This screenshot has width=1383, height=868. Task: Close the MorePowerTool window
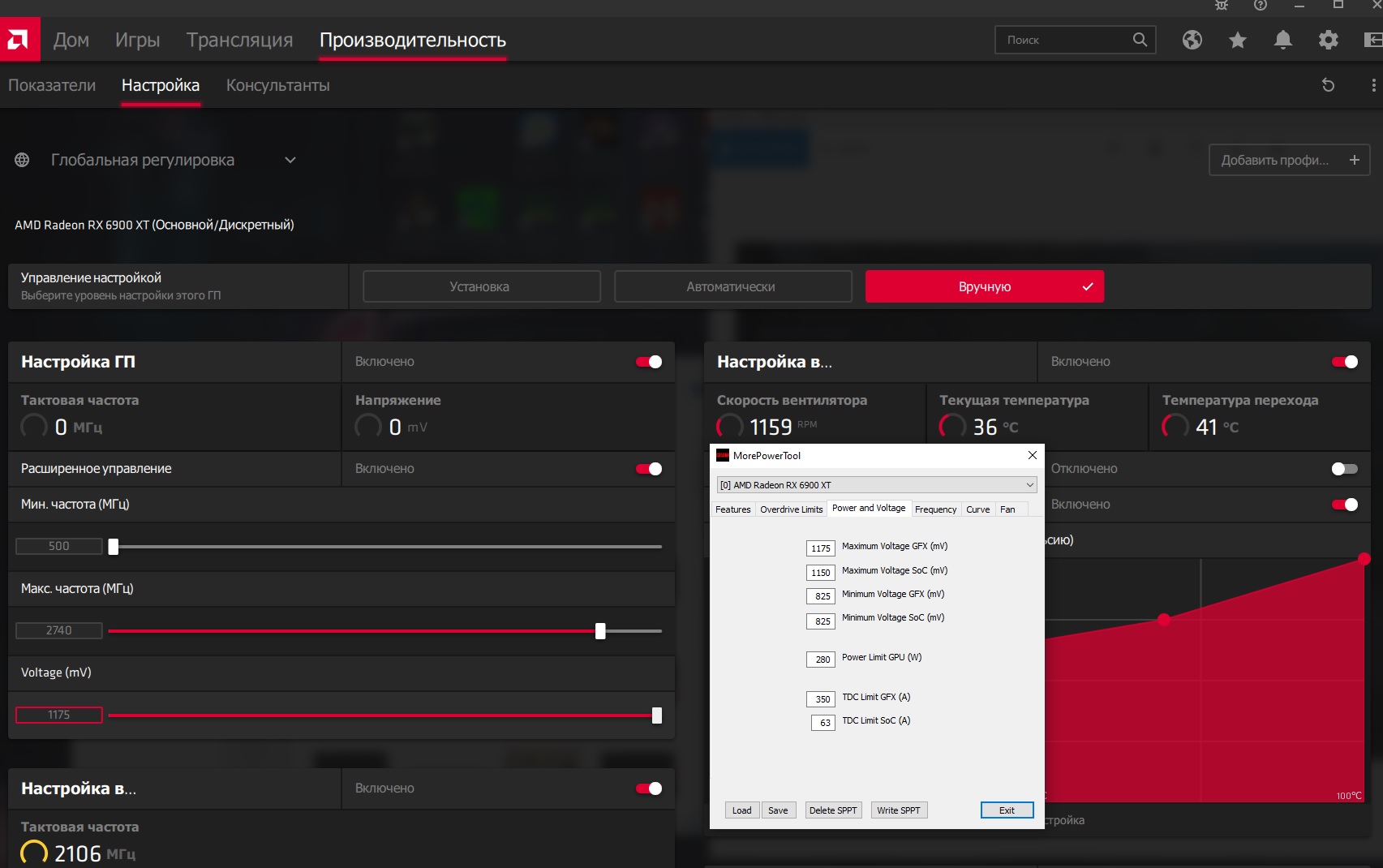(1032, 455)
